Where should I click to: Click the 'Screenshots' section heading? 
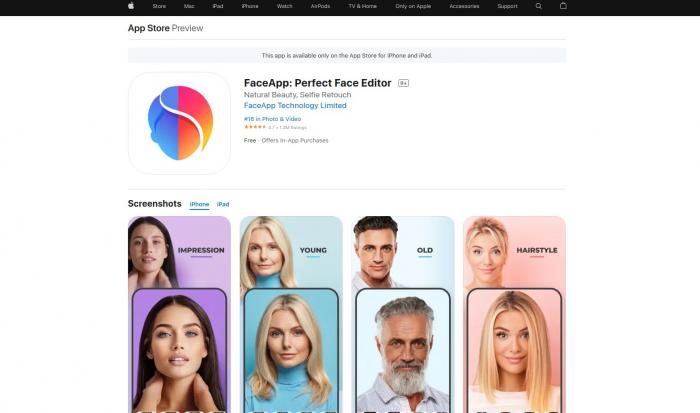(x=154, y=204)
